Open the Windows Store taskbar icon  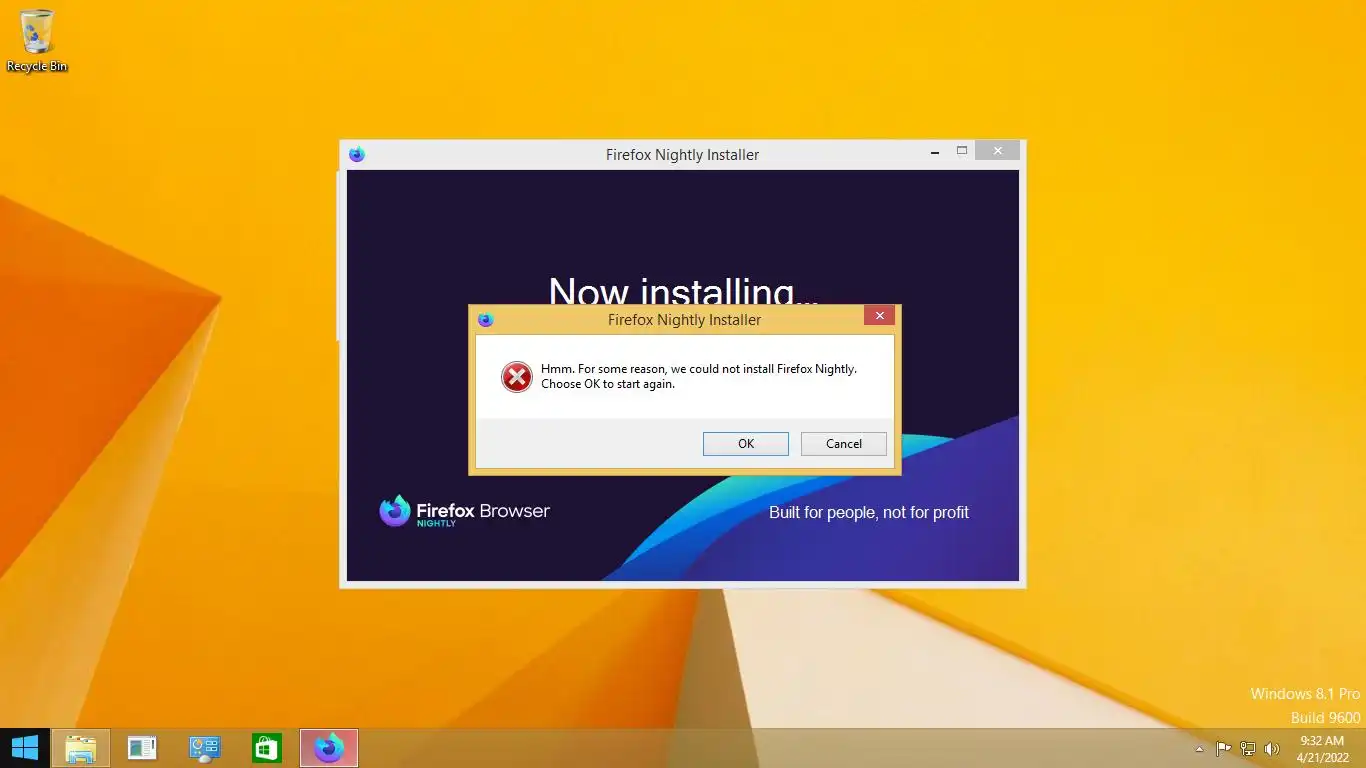pos(267,748)
